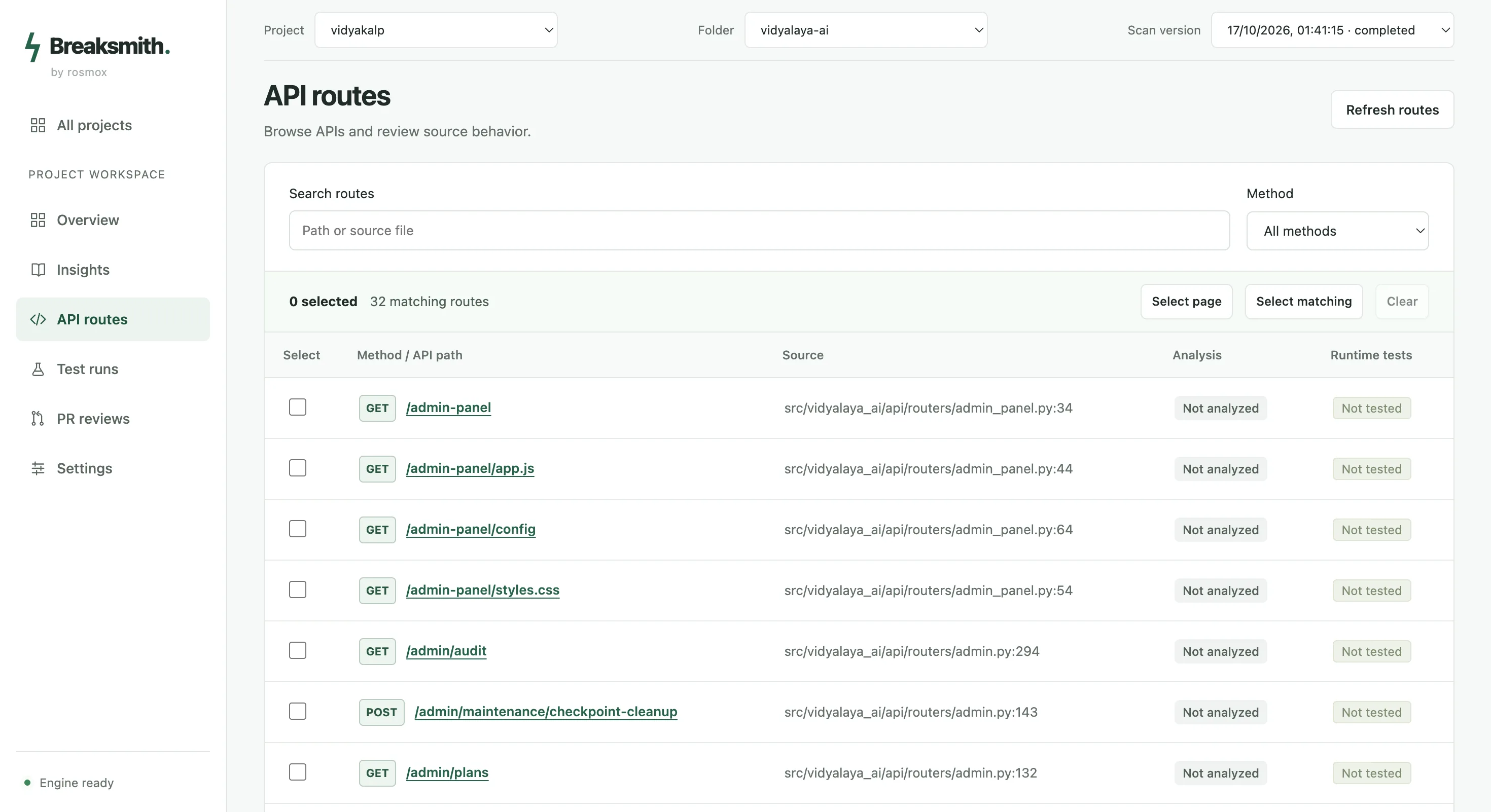The width and height of the screenshot is (1491, 812).
Task: Click the Settings sliders icon
Action: pos(38,468)
